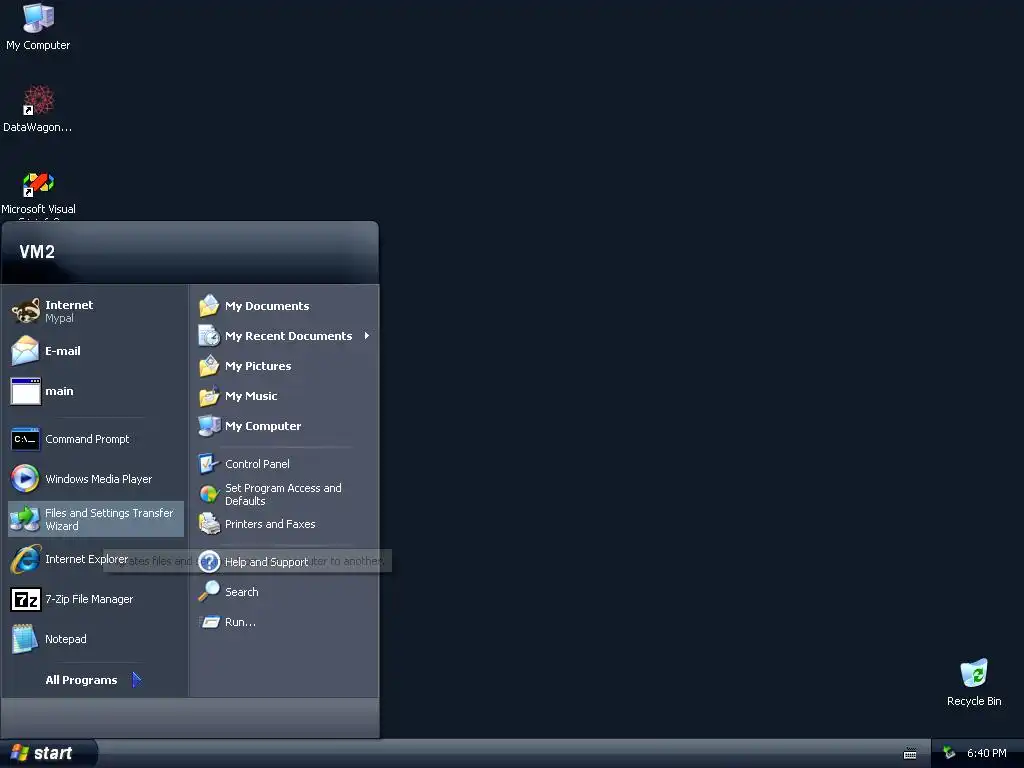
Task: Start Windows Media Player
Action: click(x=96, y=479)
